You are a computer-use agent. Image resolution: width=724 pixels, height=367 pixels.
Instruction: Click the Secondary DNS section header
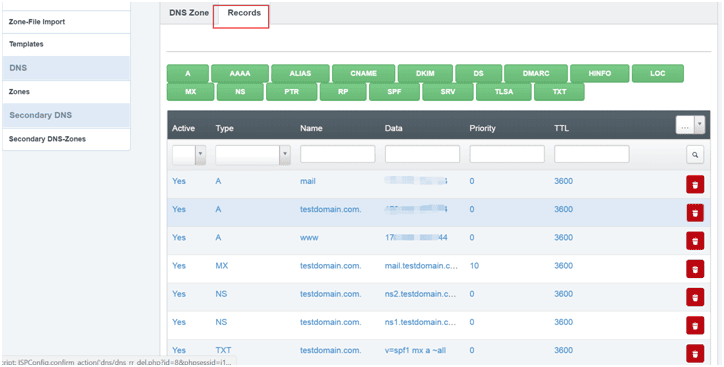point(66,115)
